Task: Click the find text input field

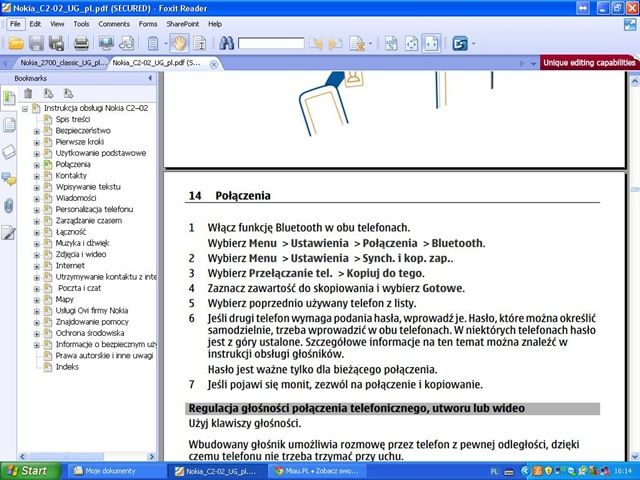Action: point(271,43)
